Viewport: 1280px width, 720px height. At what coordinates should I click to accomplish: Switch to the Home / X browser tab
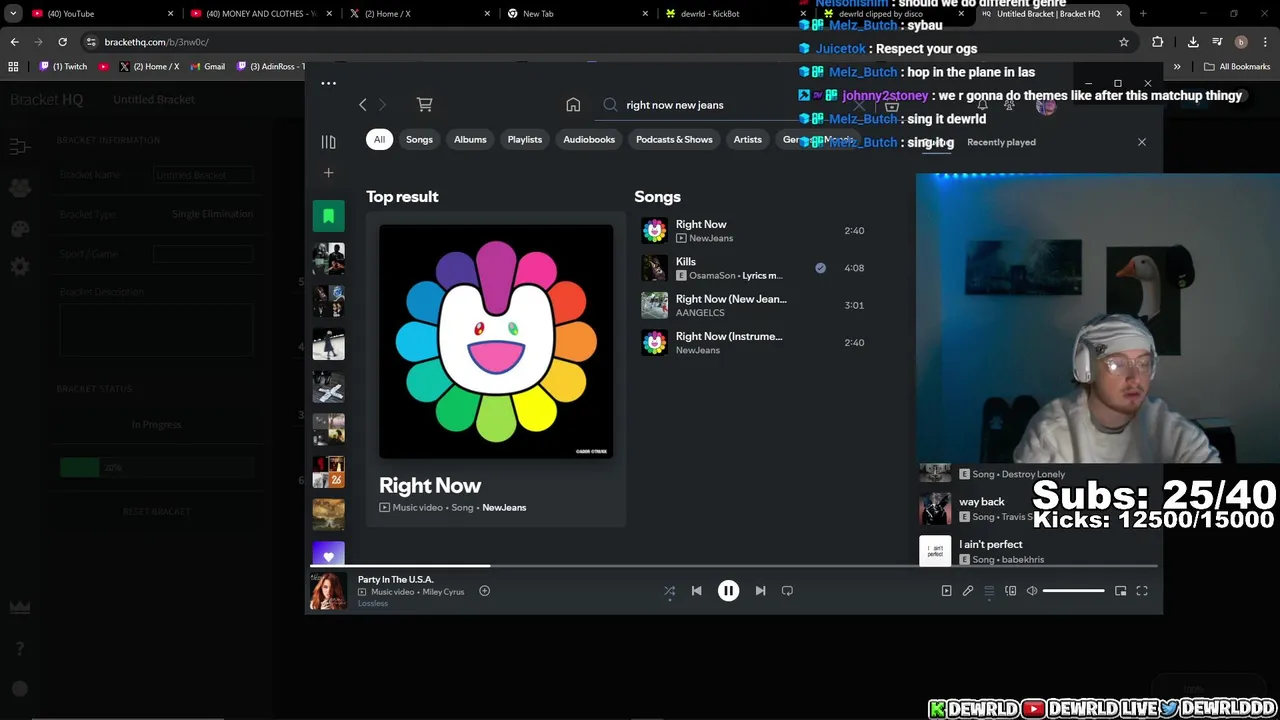[420, 14]
